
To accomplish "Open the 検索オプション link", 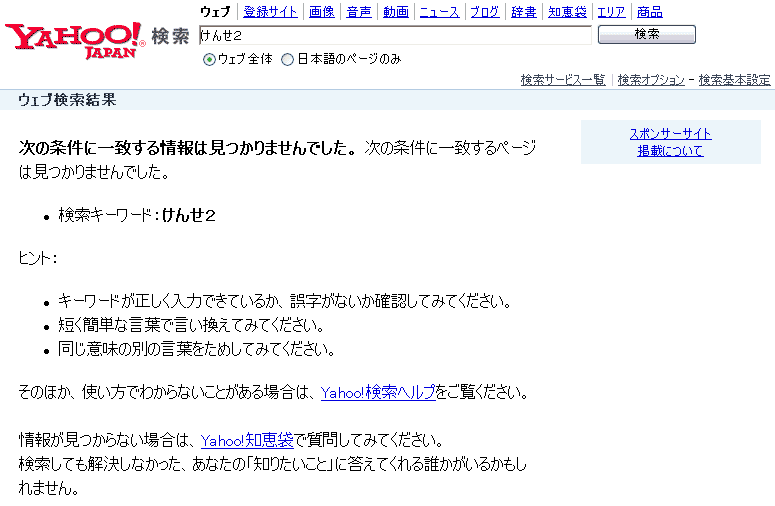I will 651,80.
